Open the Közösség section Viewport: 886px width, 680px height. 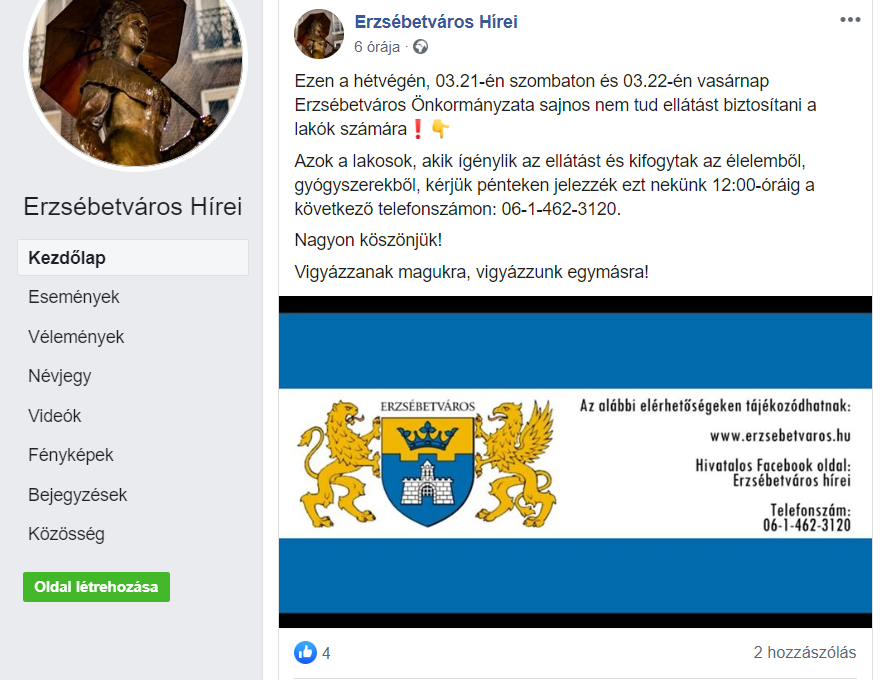coord(67,534)
